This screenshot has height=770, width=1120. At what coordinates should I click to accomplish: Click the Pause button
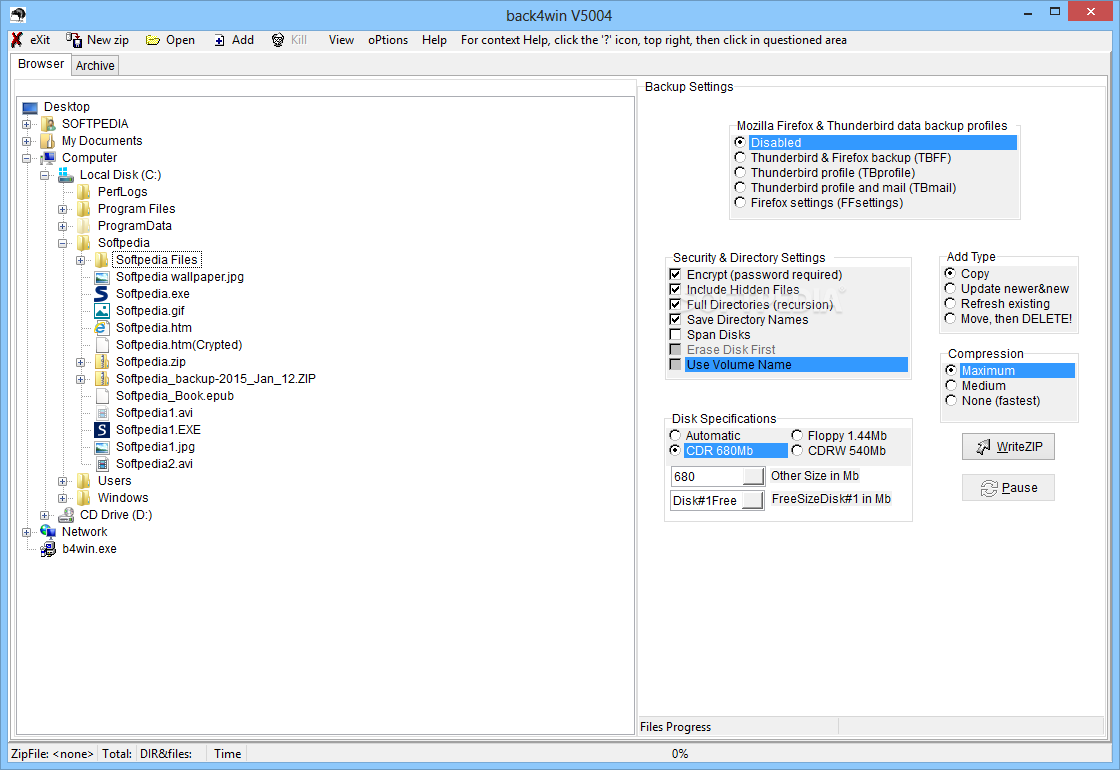(x=1008, y=488)
